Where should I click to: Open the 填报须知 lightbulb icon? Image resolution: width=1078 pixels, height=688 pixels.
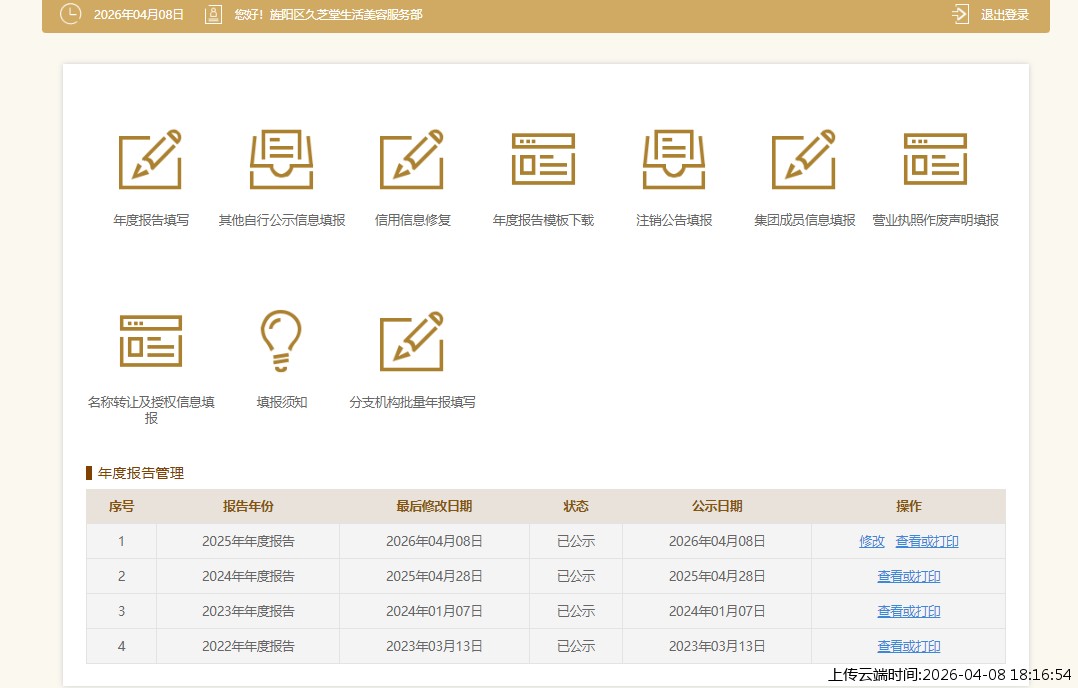coord(281,341)
